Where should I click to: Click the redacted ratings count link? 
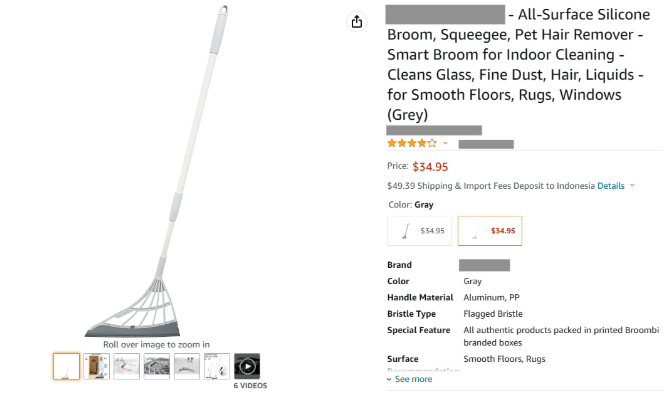pos(486,144)
